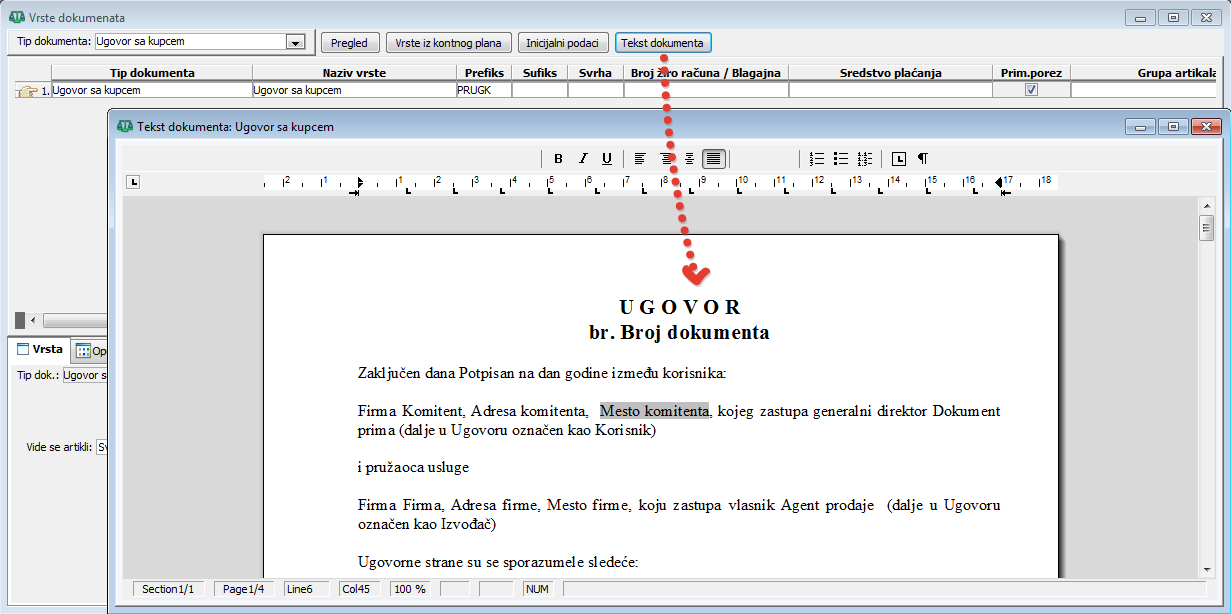Screen dimensions: 1231x614
Task: Open the Tip dokumenta dropdown
Action: (295, 42)
